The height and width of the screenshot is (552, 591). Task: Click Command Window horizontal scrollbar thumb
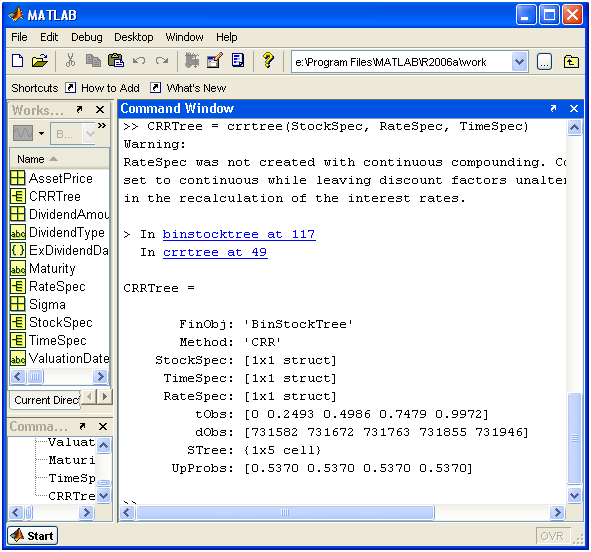pos(285,512)
